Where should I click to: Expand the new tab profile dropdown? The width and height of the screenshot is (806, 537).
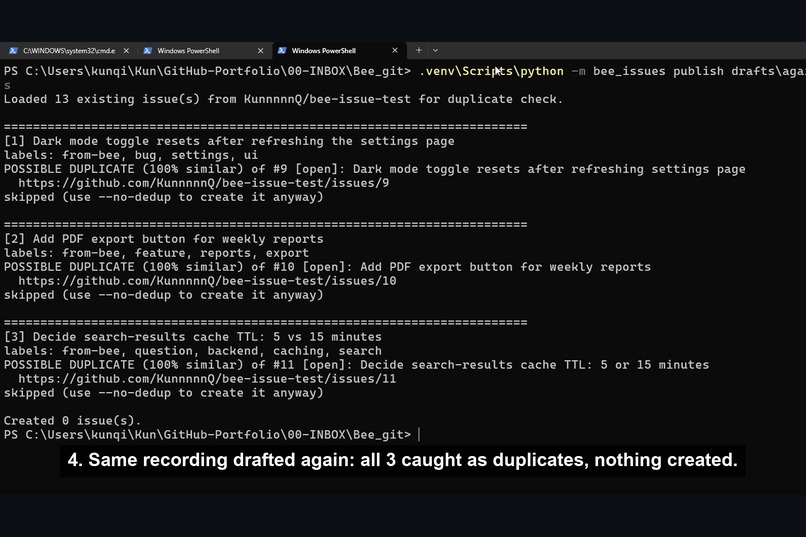[x=435, y=50]
